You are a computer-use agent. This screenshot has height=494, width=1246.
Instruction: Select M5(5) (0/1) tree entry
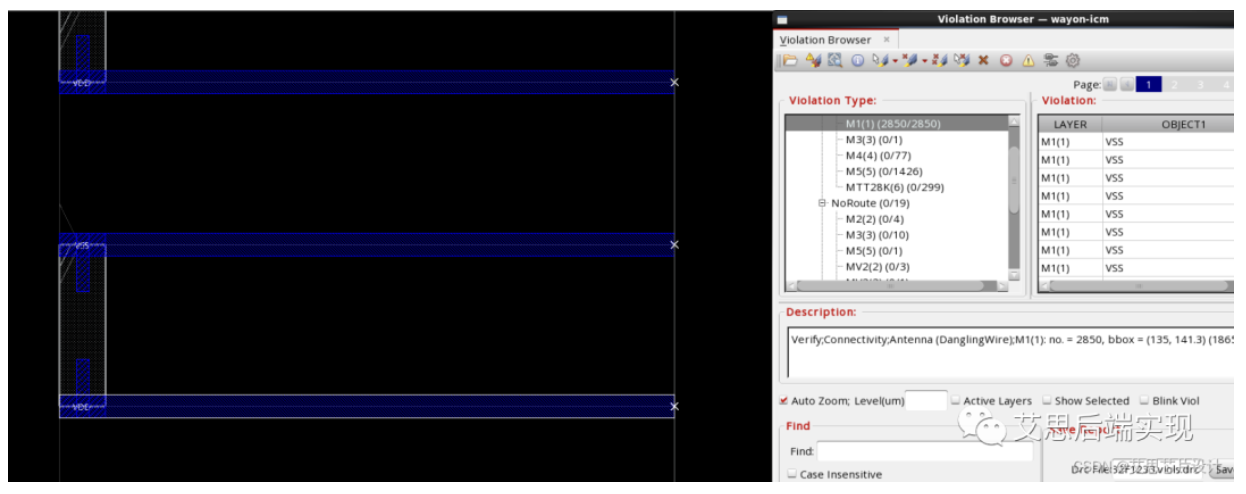873,251
